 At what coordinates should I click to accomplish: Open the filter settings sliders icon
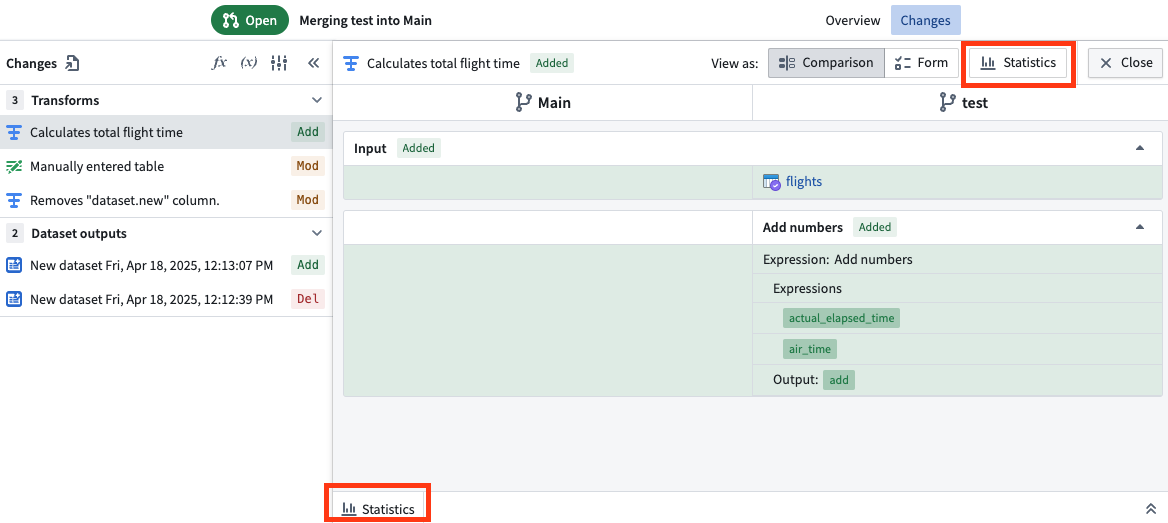coord(279,63)
